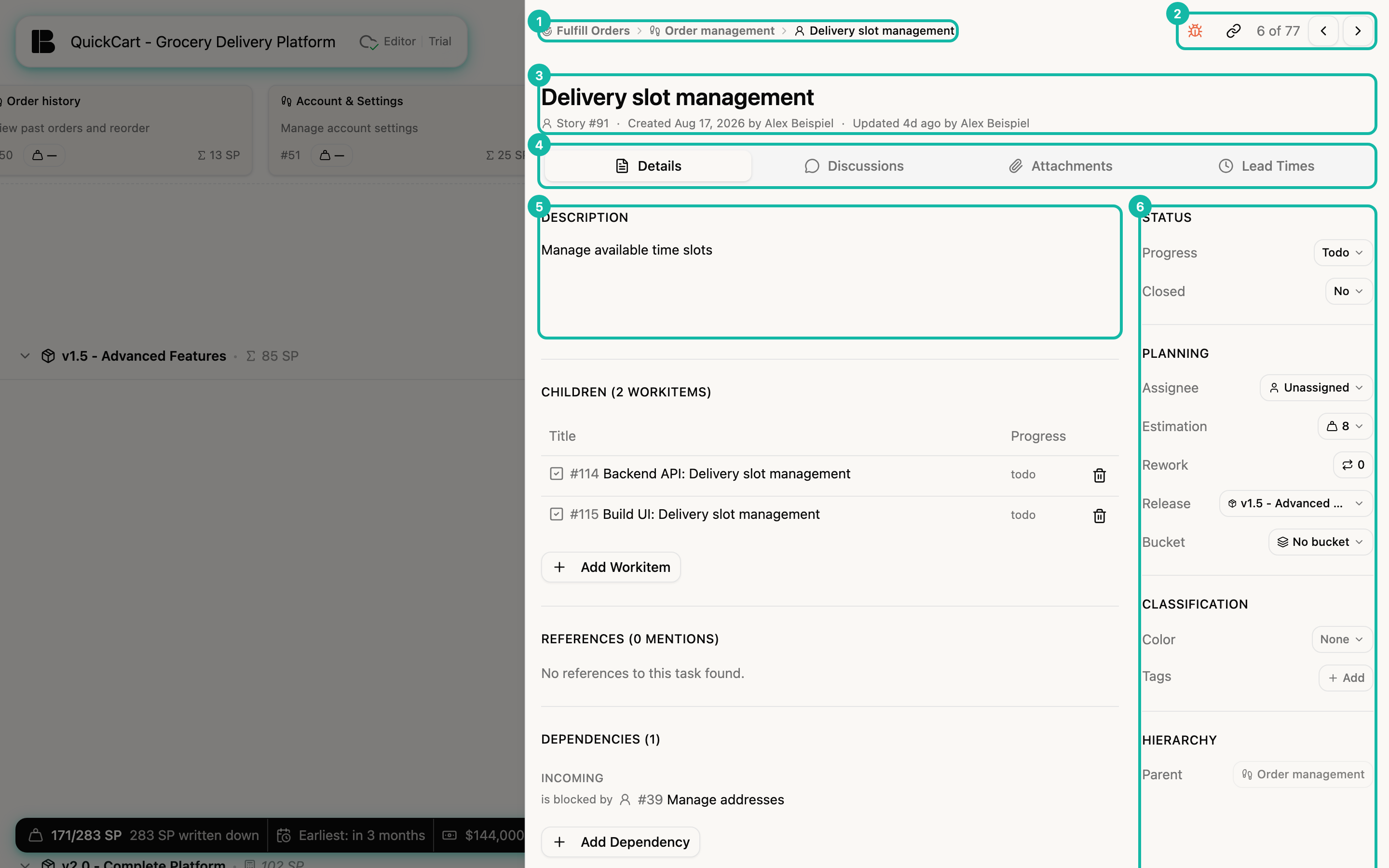This screenshot has width=1389, height=868.
Task: Collapse the v1.5 - Advanced Features release
Action: (x=25, y=356)
